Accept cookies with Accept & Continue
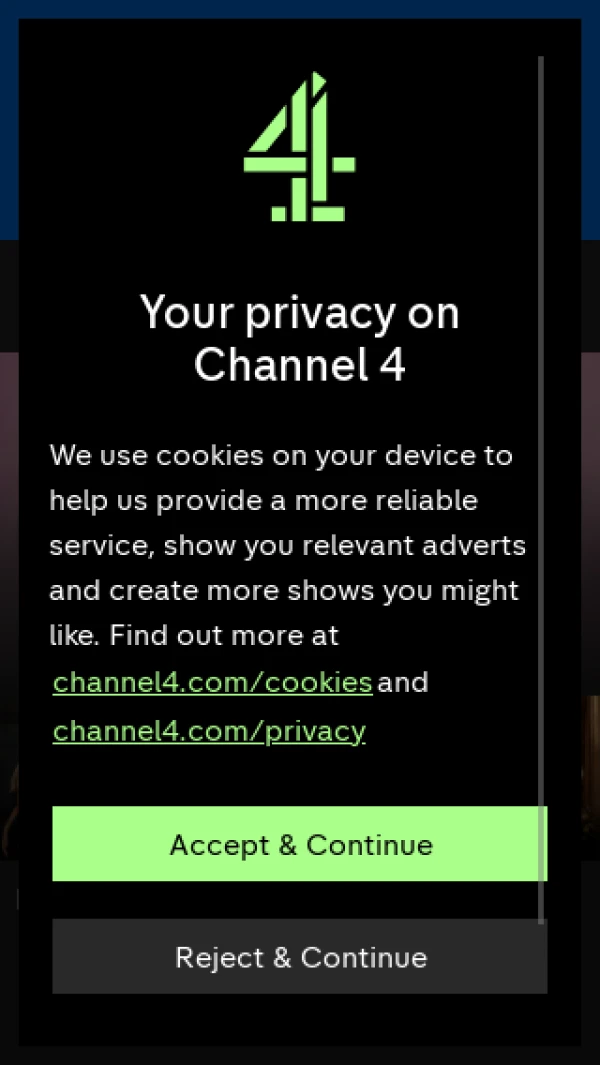Image resolution: width=600 pixels, height=1065 pixels. (300, 844)
